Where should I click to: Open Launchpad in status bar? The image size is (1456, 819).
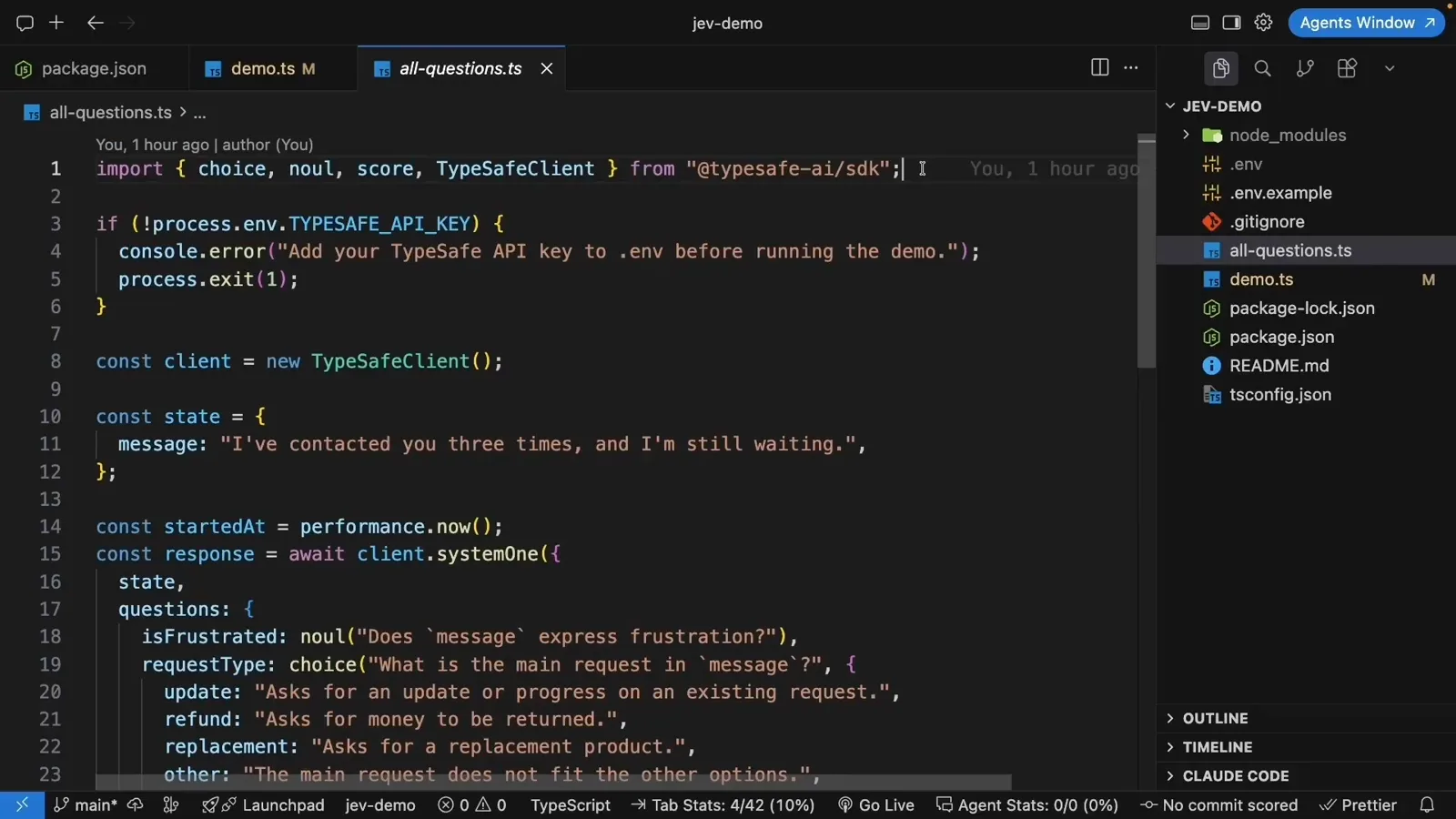click(x=263, y=805)
